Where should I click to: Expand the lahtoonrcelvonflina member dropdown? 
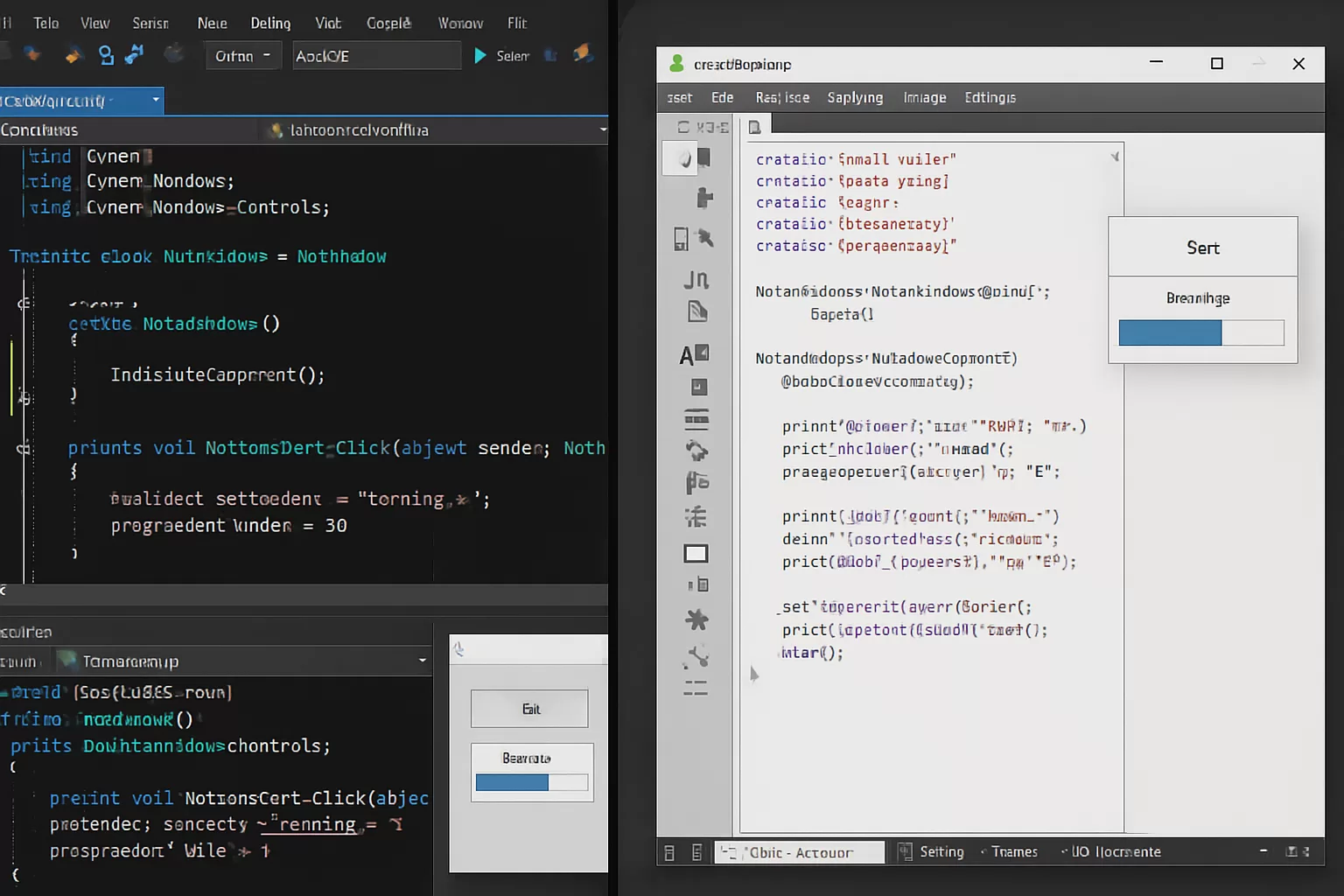603,129
